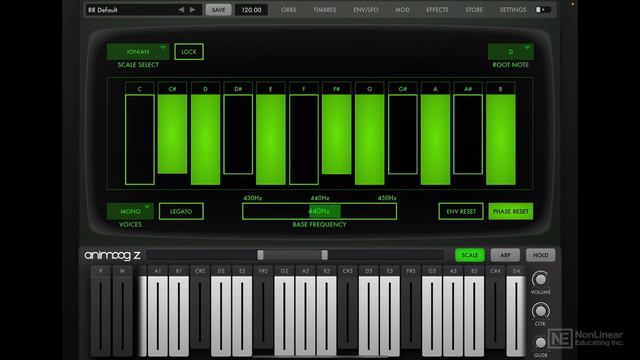The width and height of the screenshot is (640, 360).
Task: Turn off the B note bar
Action: pos(500,140)
